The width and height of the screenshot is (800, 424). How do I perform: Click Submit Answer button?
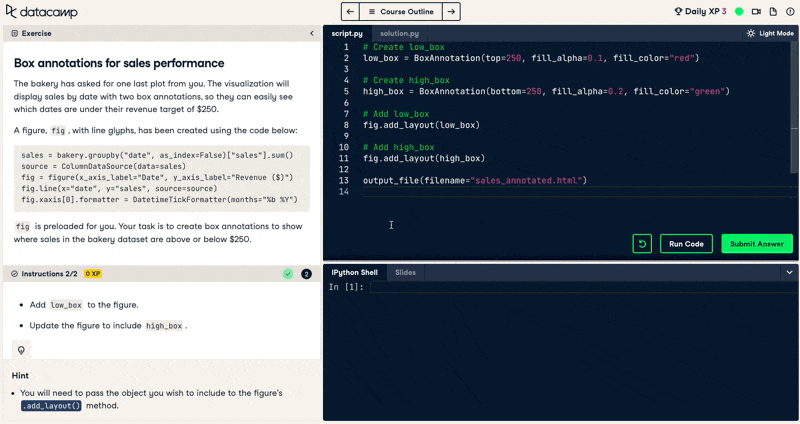pos(757,244)
